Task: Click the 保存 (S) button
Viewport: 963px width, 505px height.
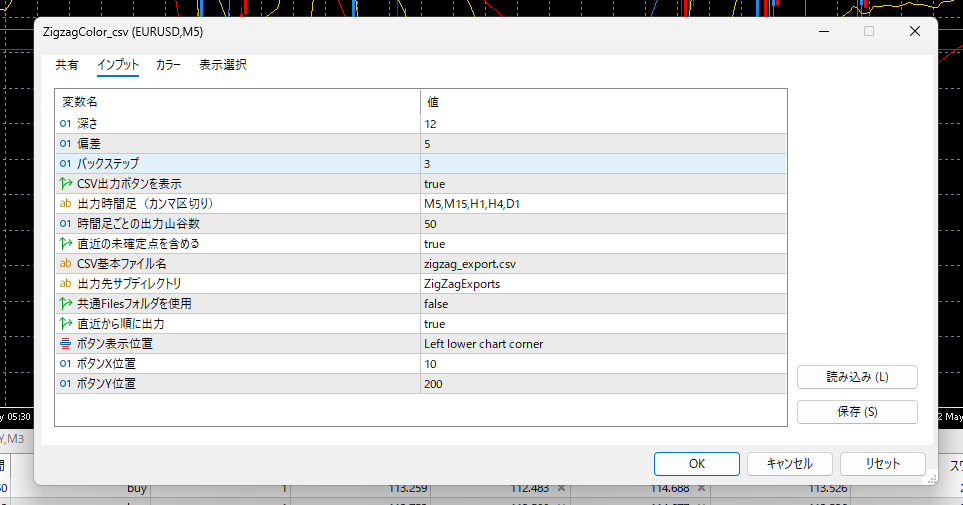Action: (x=857, y=412)
